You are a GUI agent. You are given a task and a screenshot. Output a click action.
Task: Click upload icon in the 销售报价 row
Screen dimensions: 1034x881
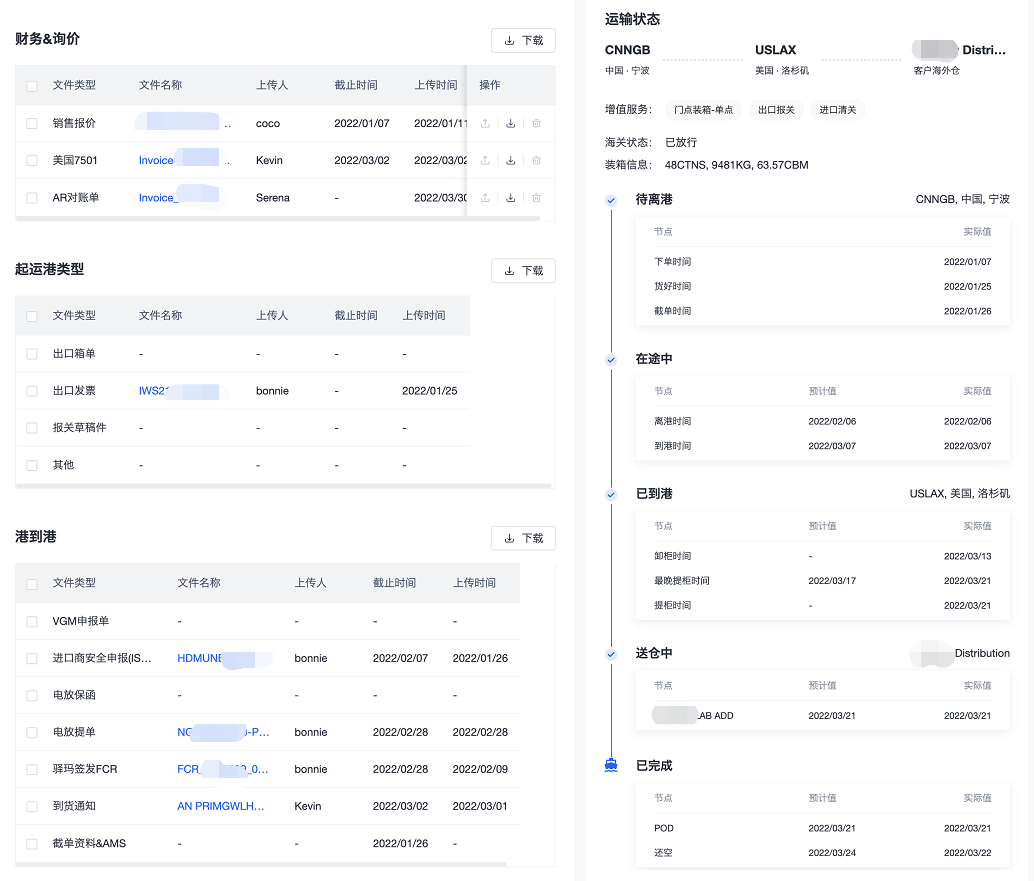point(486,124)
